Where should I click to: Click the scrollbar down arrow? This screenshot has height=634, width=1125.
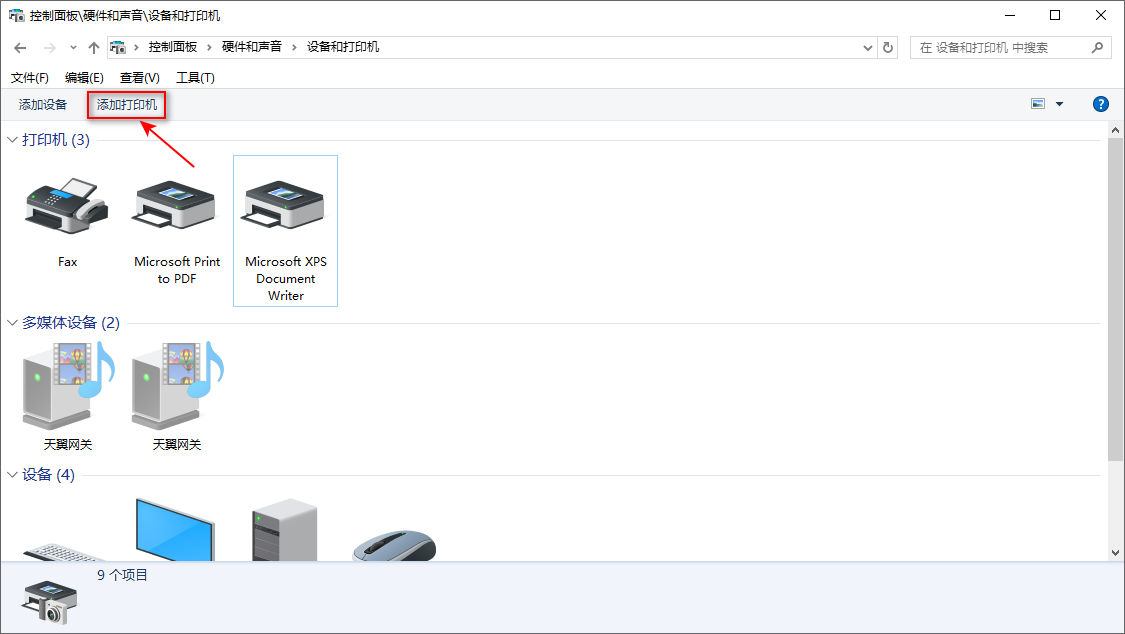click(1115, 552)
